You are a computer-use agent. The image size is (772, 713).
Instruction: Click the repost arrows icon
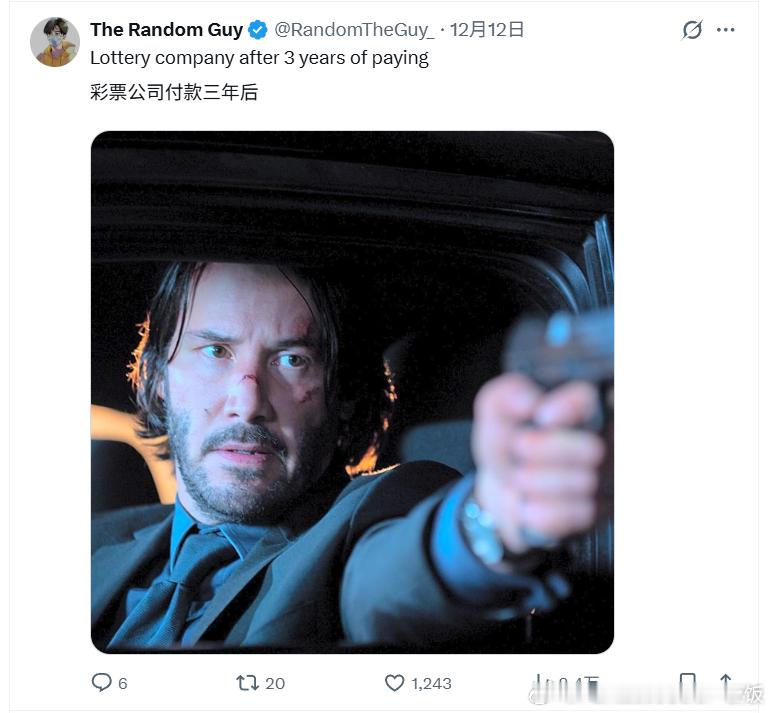247,683
